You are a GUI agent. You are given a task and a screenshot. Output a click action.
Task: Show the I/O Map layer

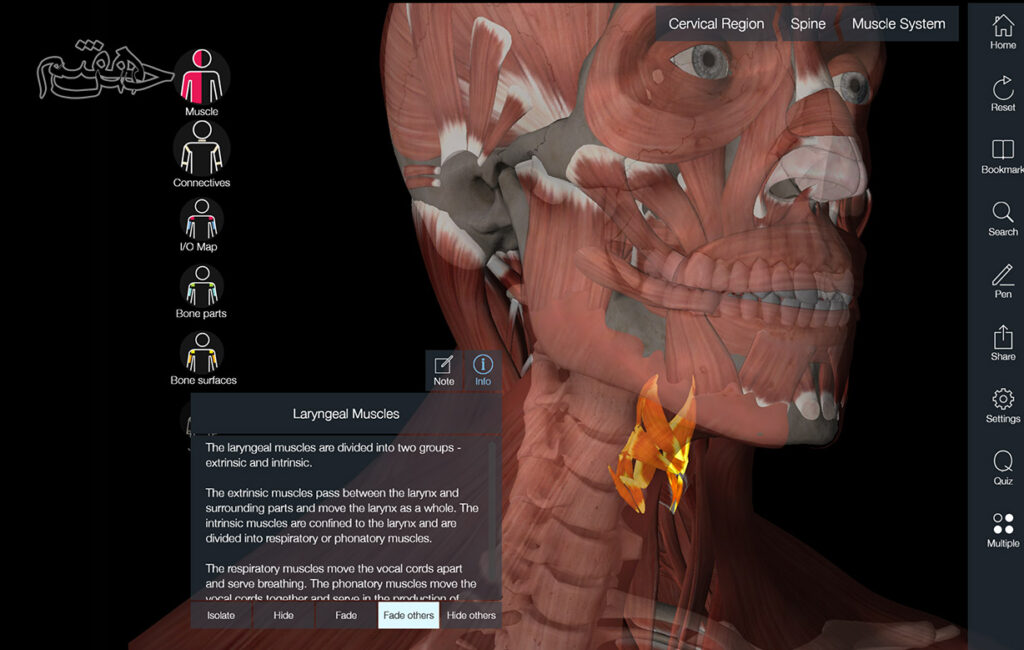coord(201,217)
